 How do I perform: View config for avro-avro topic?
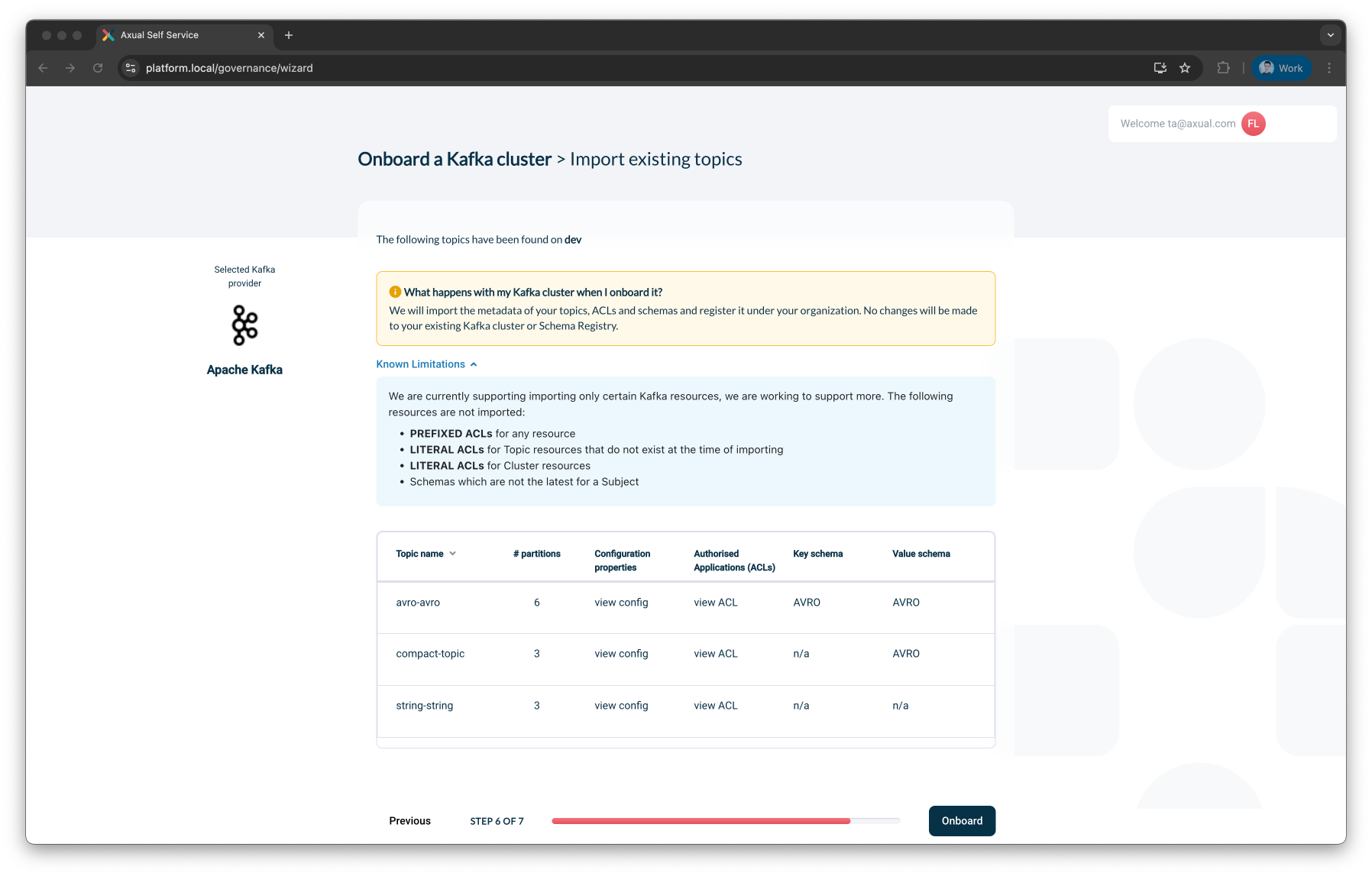point(621,603)
